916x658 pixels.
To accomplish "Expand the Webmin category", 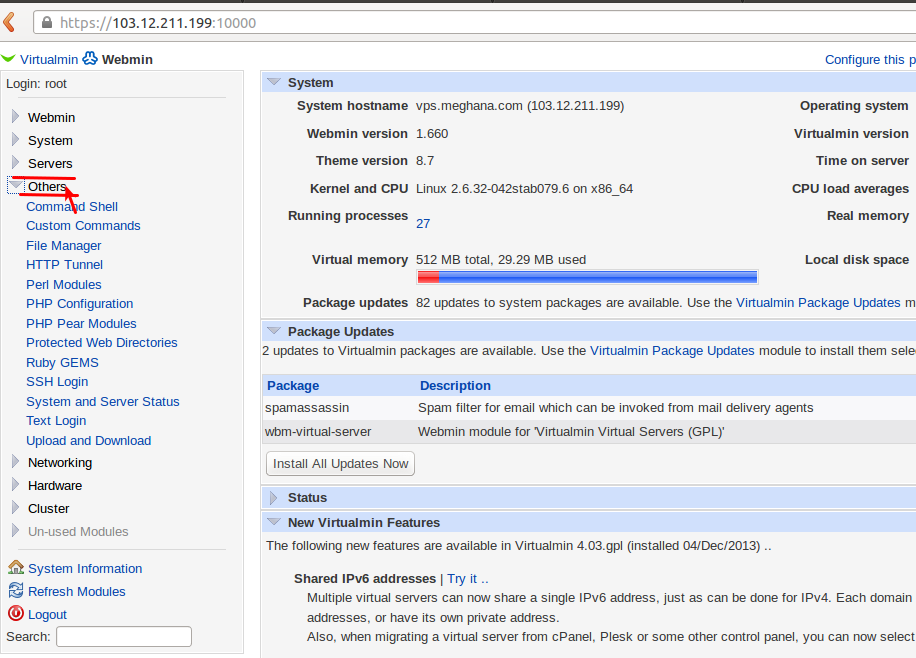I will [x=16, y=117].
